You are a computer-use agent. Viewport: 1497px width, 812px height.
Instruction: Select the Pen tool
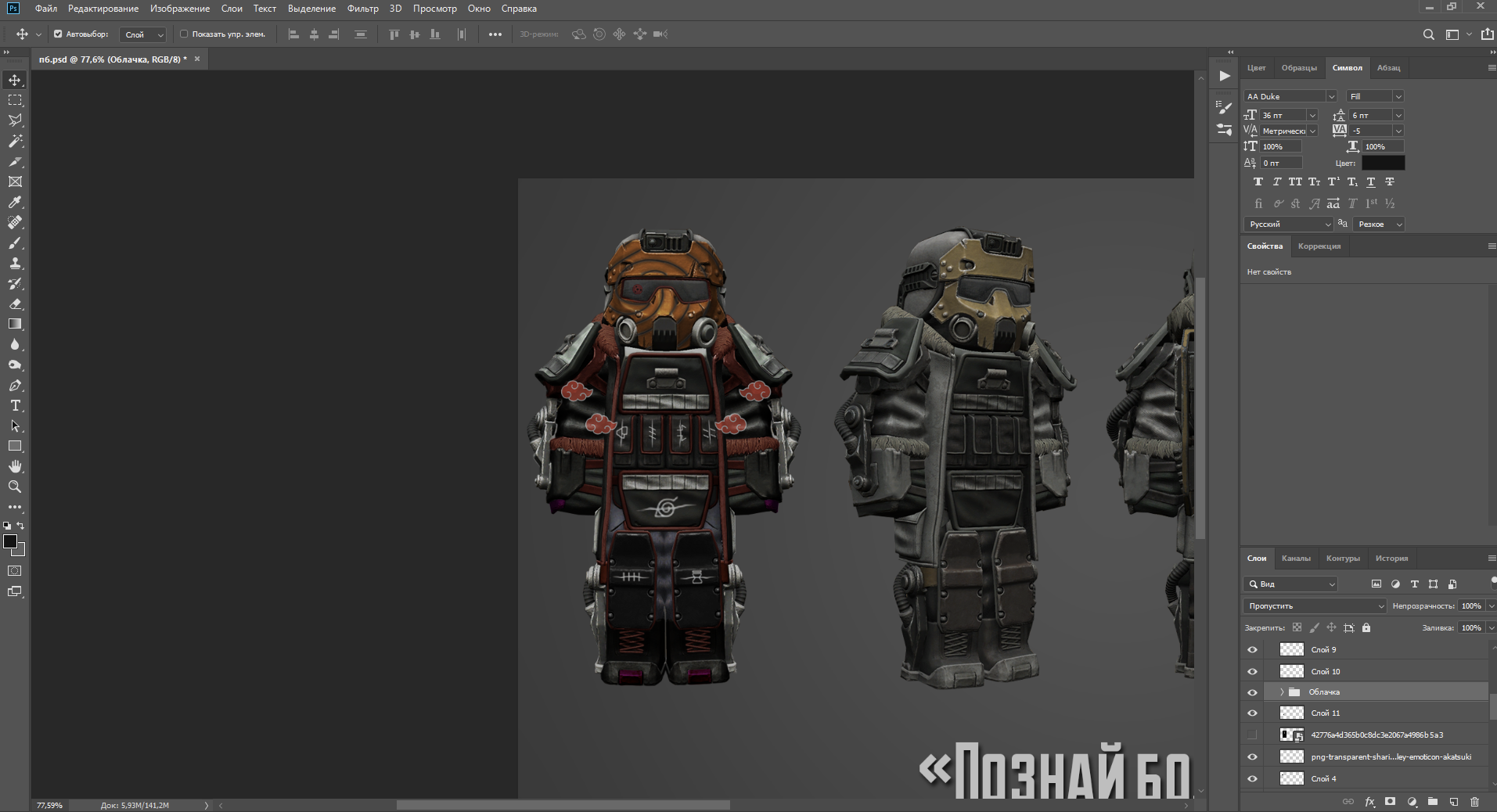pyautogui.click(x=15, y=385)
